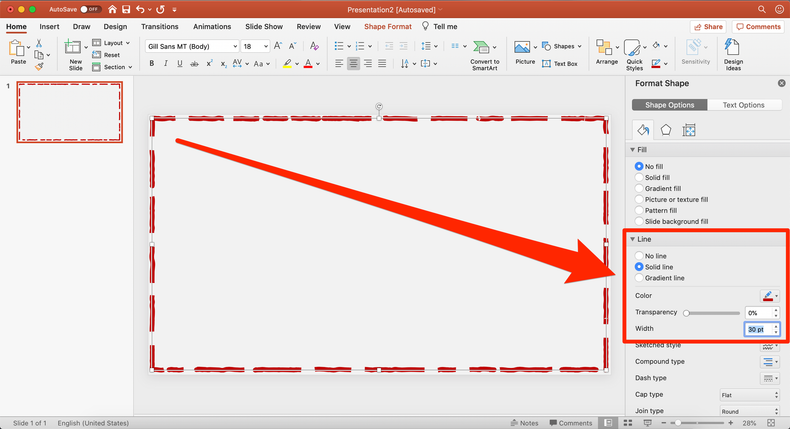Open the Design tab
This screenshot has width=790, height=429.
[115, 27]
